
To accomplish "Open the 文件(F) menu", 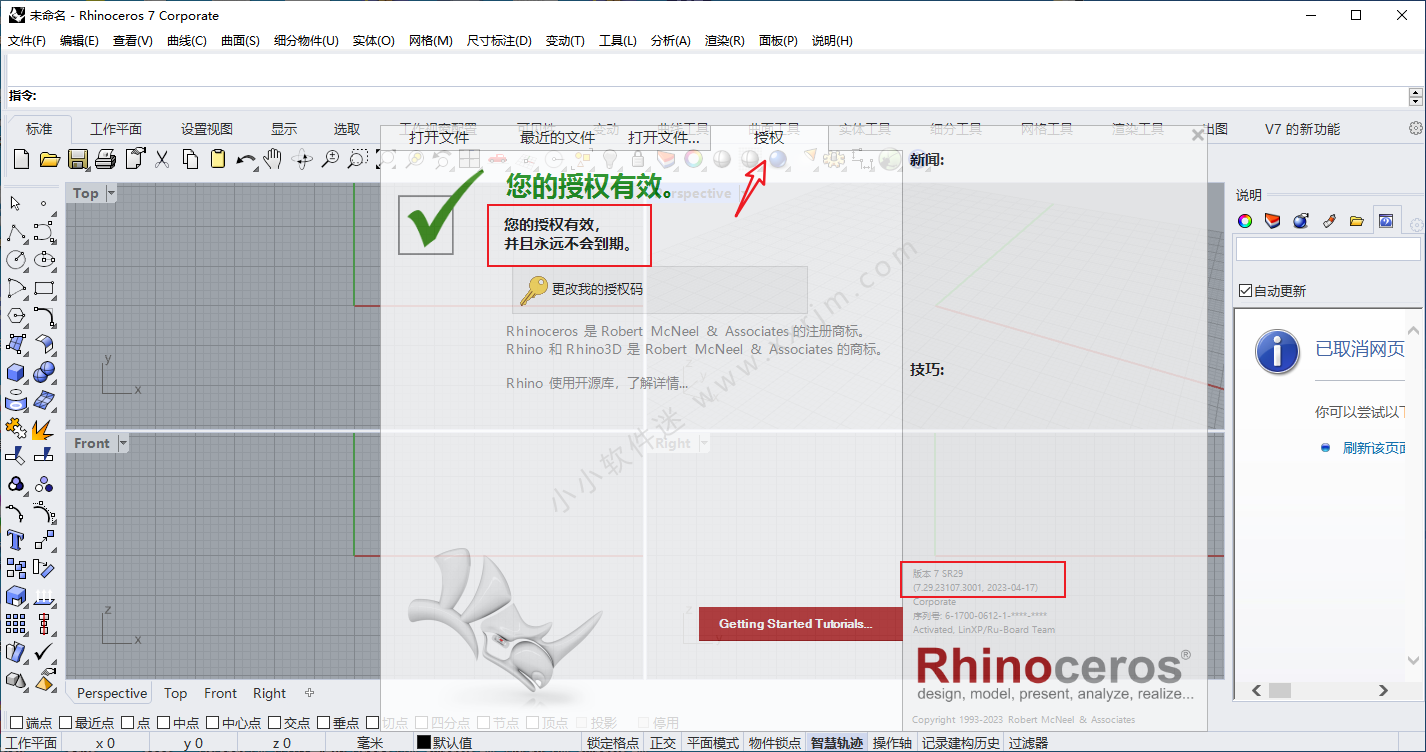I will pos(27,41).
